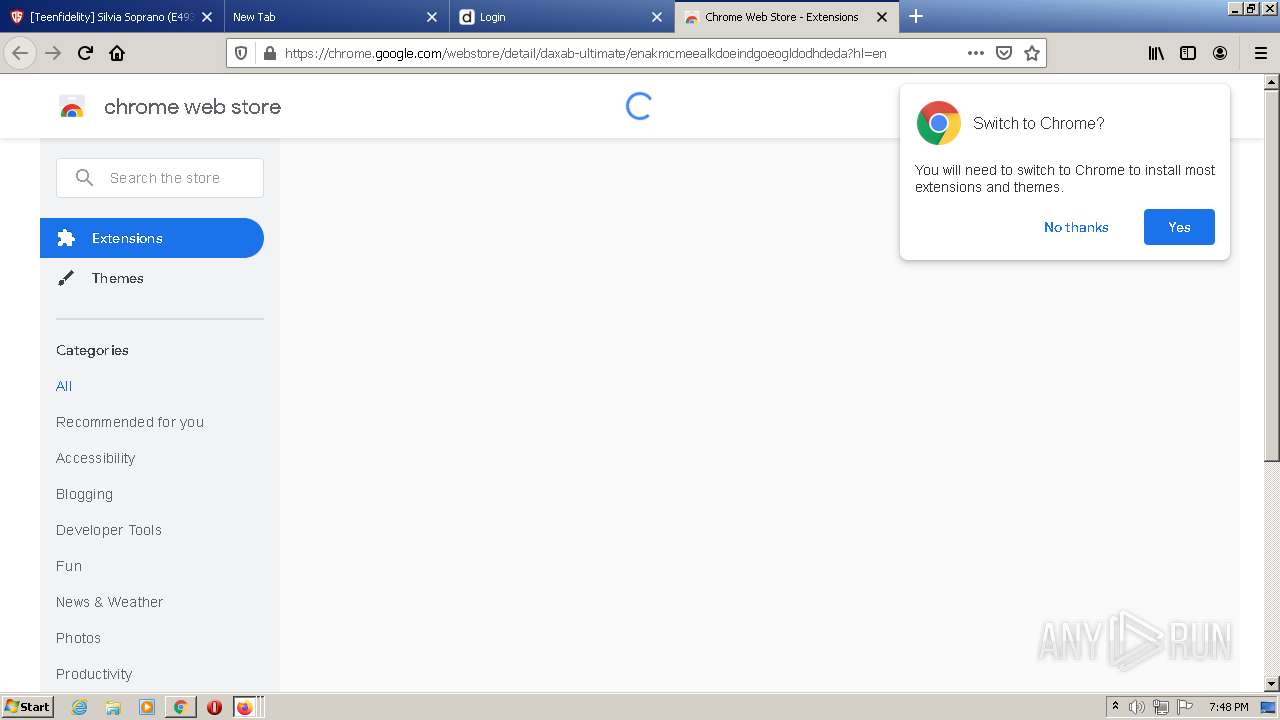Open a new tab with plus
Viewport: 1280px width, 720px height.
click(x=915, y=16)
